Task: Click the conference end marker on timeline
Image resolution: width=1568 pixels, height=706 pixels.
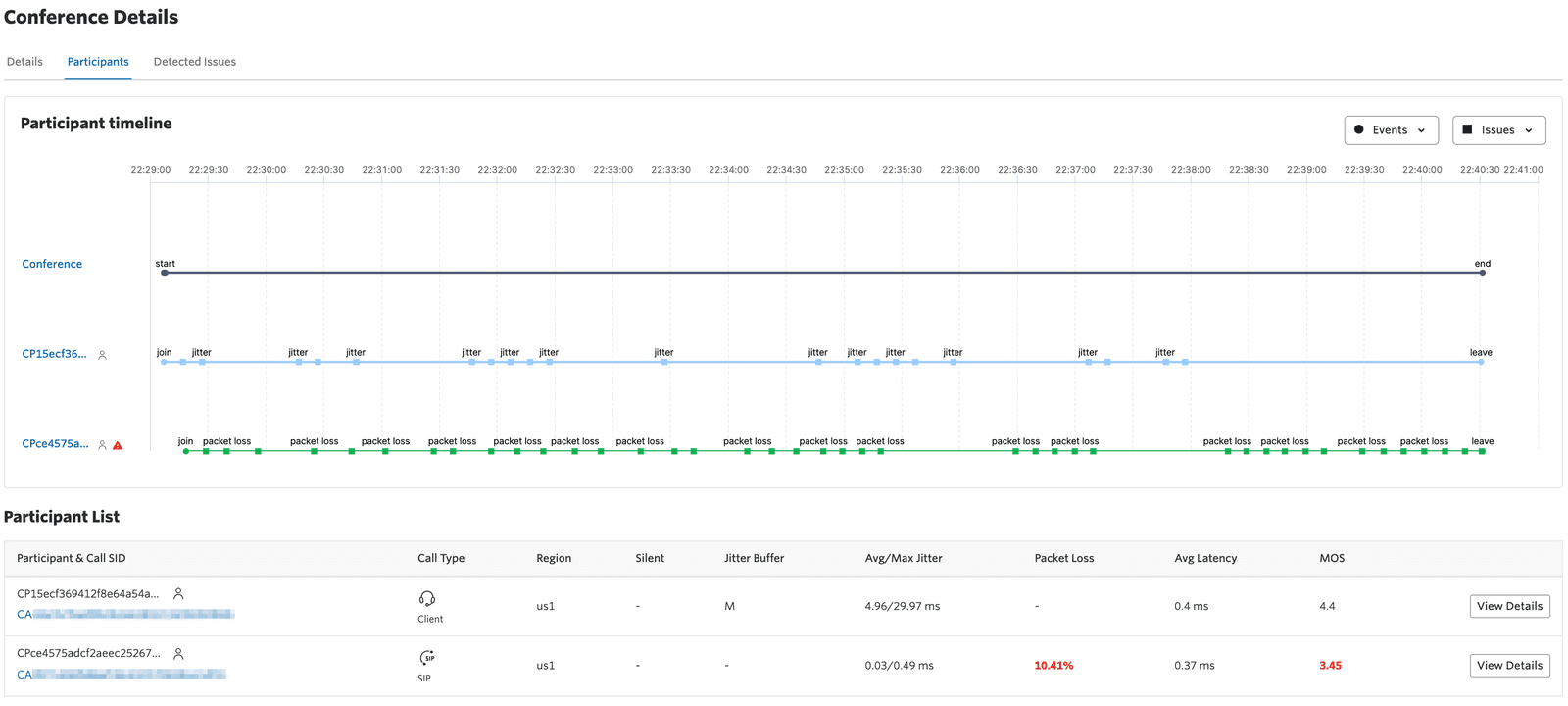Action: point(1483,273)
